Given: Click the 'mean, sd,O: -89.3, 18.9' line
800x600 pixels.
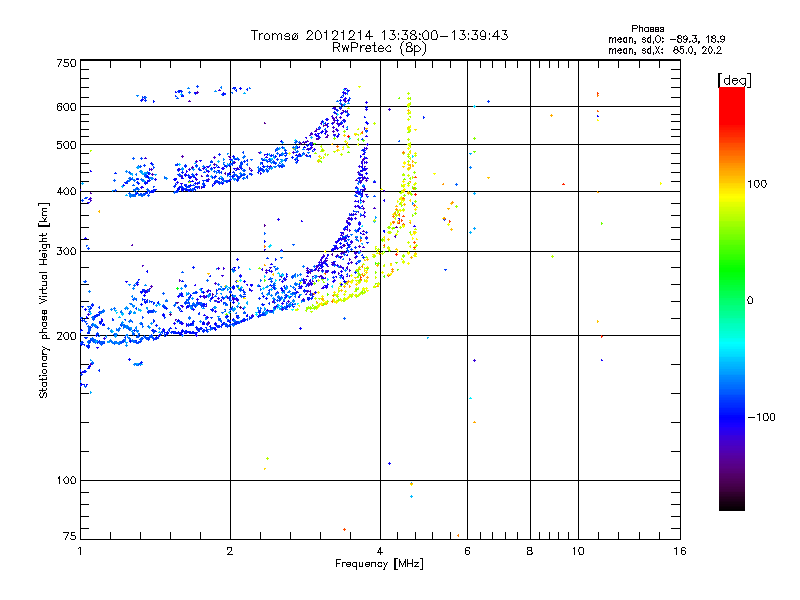Looking at the screenshot, I should click(x=666, y=40).
